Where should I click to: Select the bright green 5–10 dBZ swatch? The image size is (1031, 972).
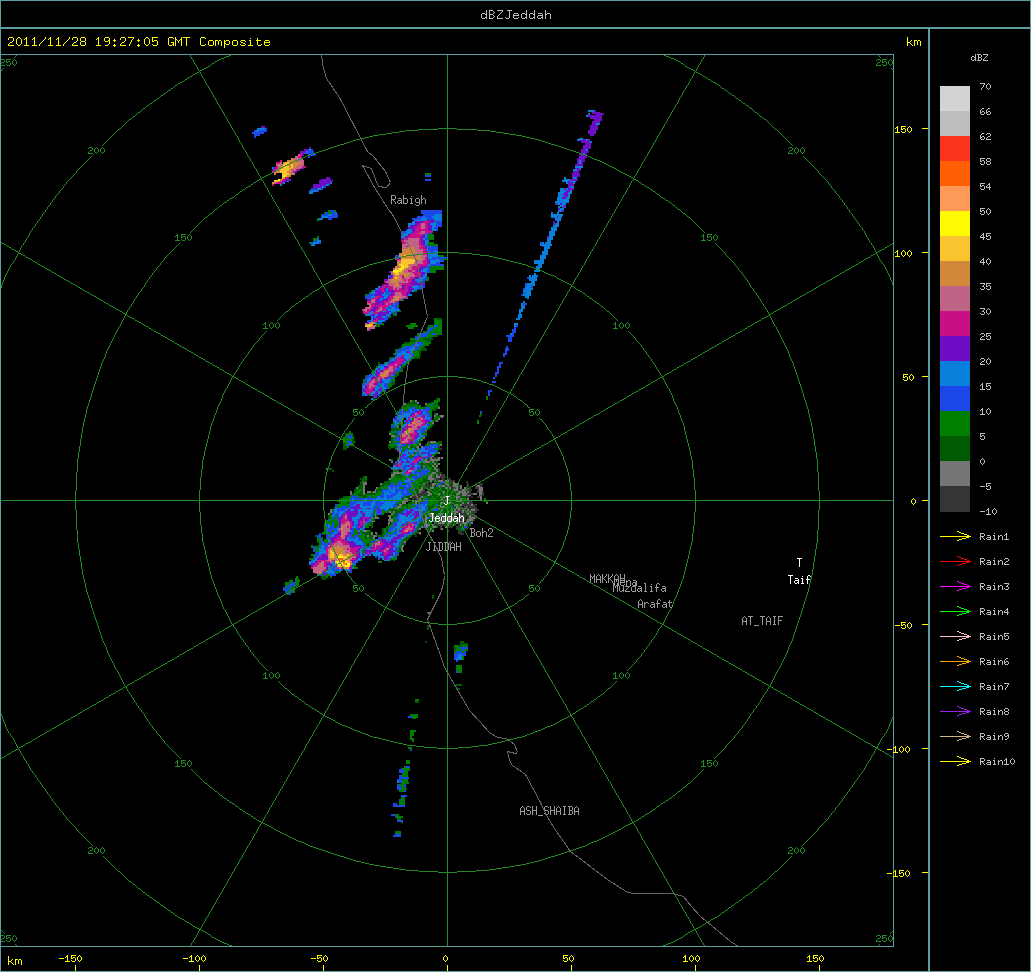[955, 424]
